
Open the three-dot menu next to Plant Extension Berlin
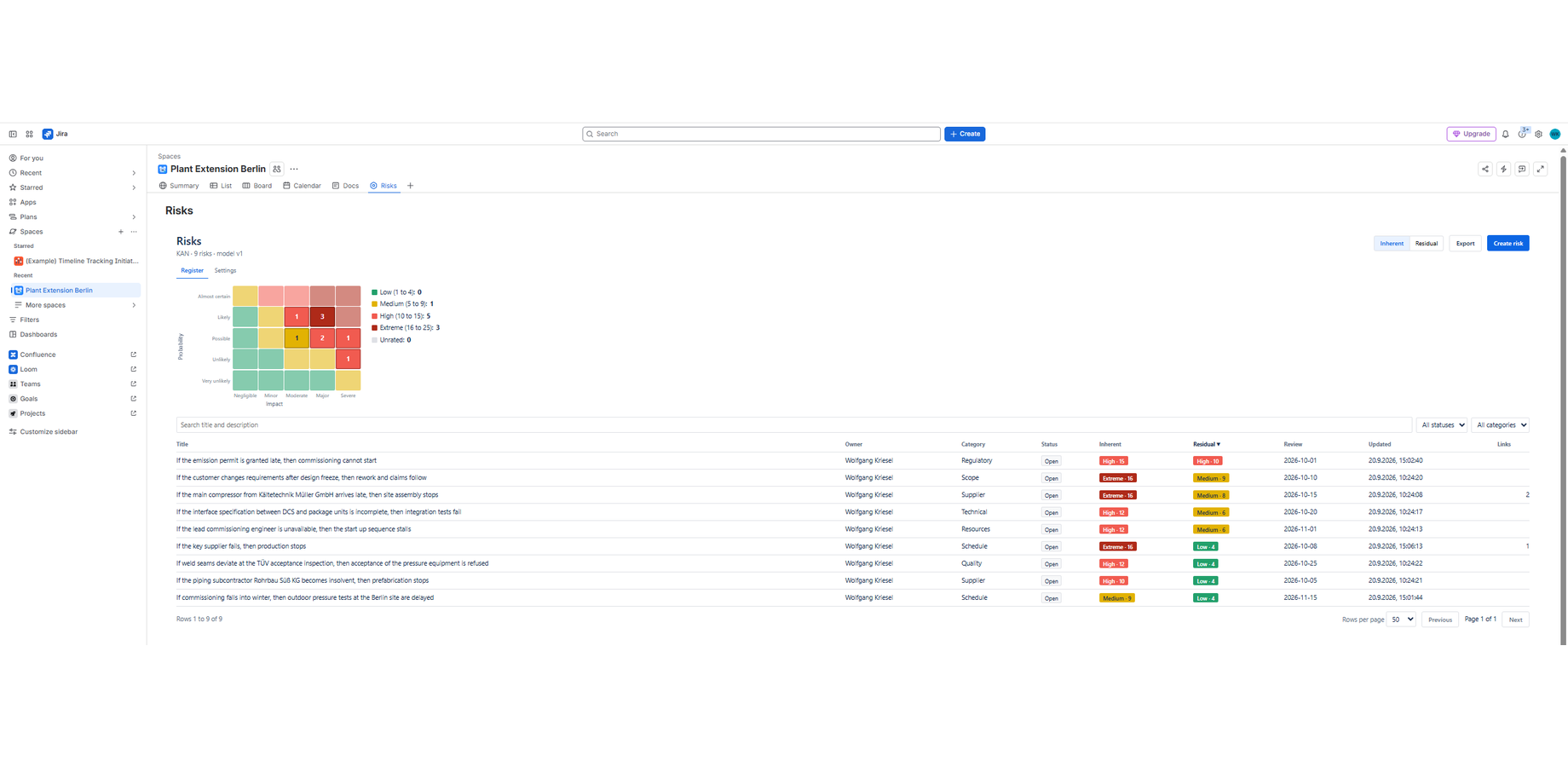coord(294,169)
